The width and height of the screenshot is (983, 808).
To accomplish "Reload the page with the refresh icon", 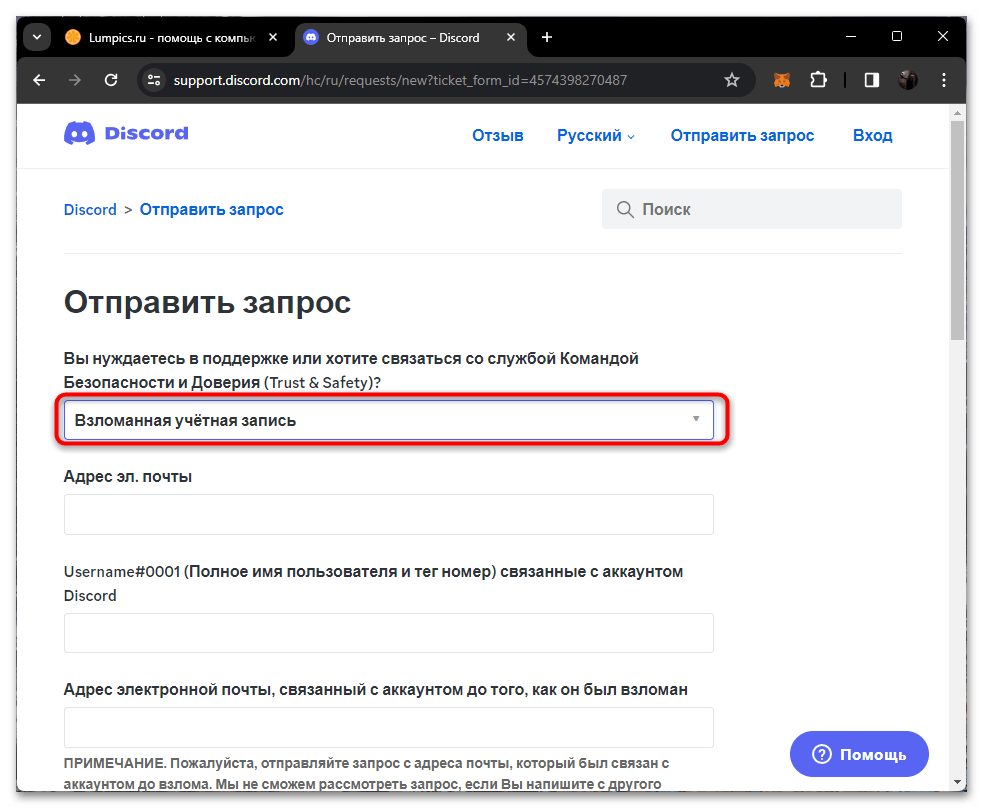I will coord(111,79).
